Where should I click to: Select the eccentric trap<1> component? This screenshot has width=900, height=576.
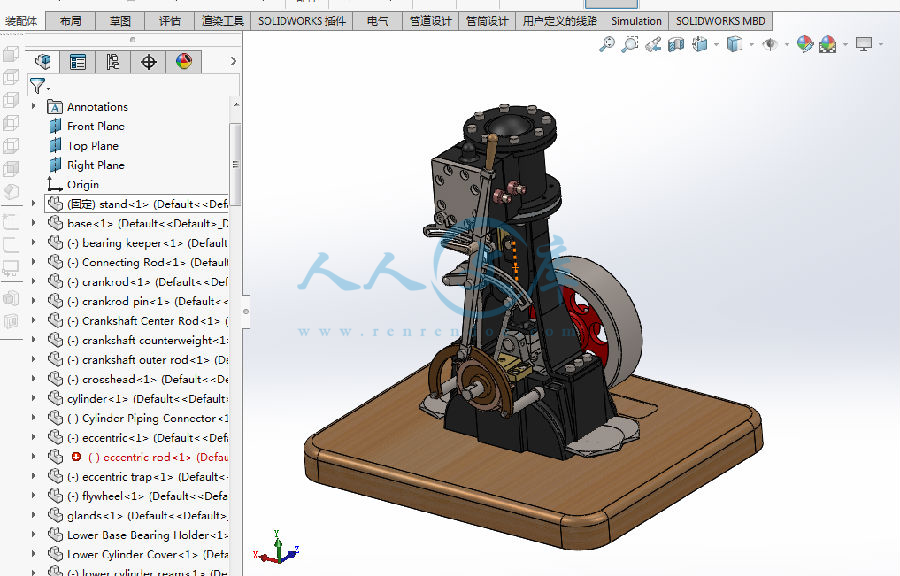(x=137, y=476)
